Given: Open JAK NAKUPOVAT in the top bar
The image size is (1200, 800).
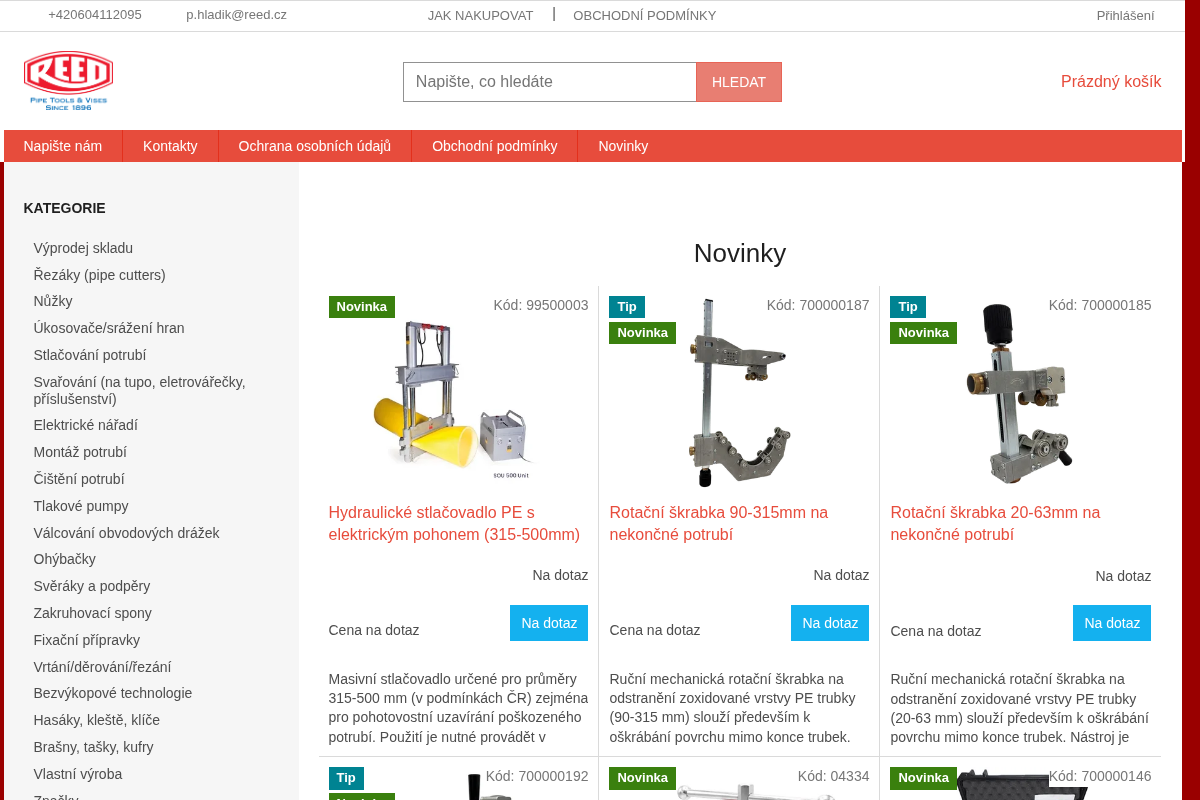Looking at the screenshot, I should tap(480, 15).
